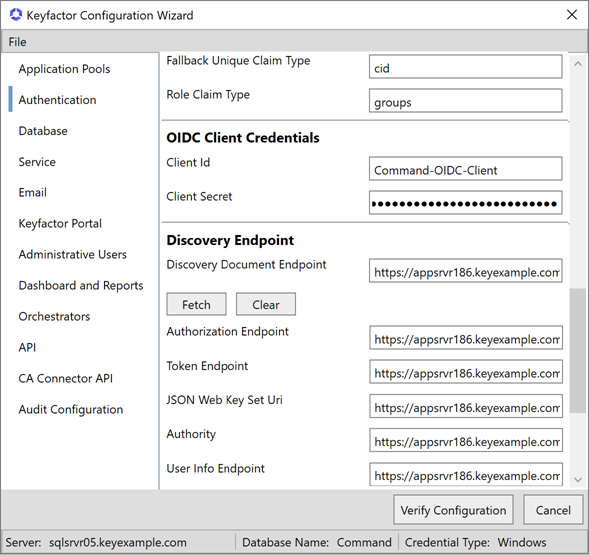Open the File menu
The width and height of the screenshot is (589, 555).
(17, 42)
